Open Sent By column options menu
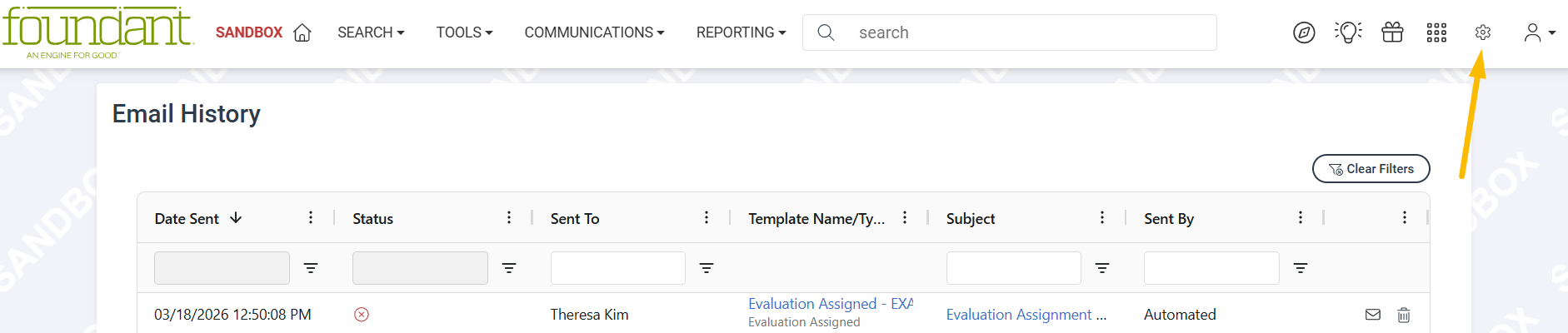 point(1301,217)
